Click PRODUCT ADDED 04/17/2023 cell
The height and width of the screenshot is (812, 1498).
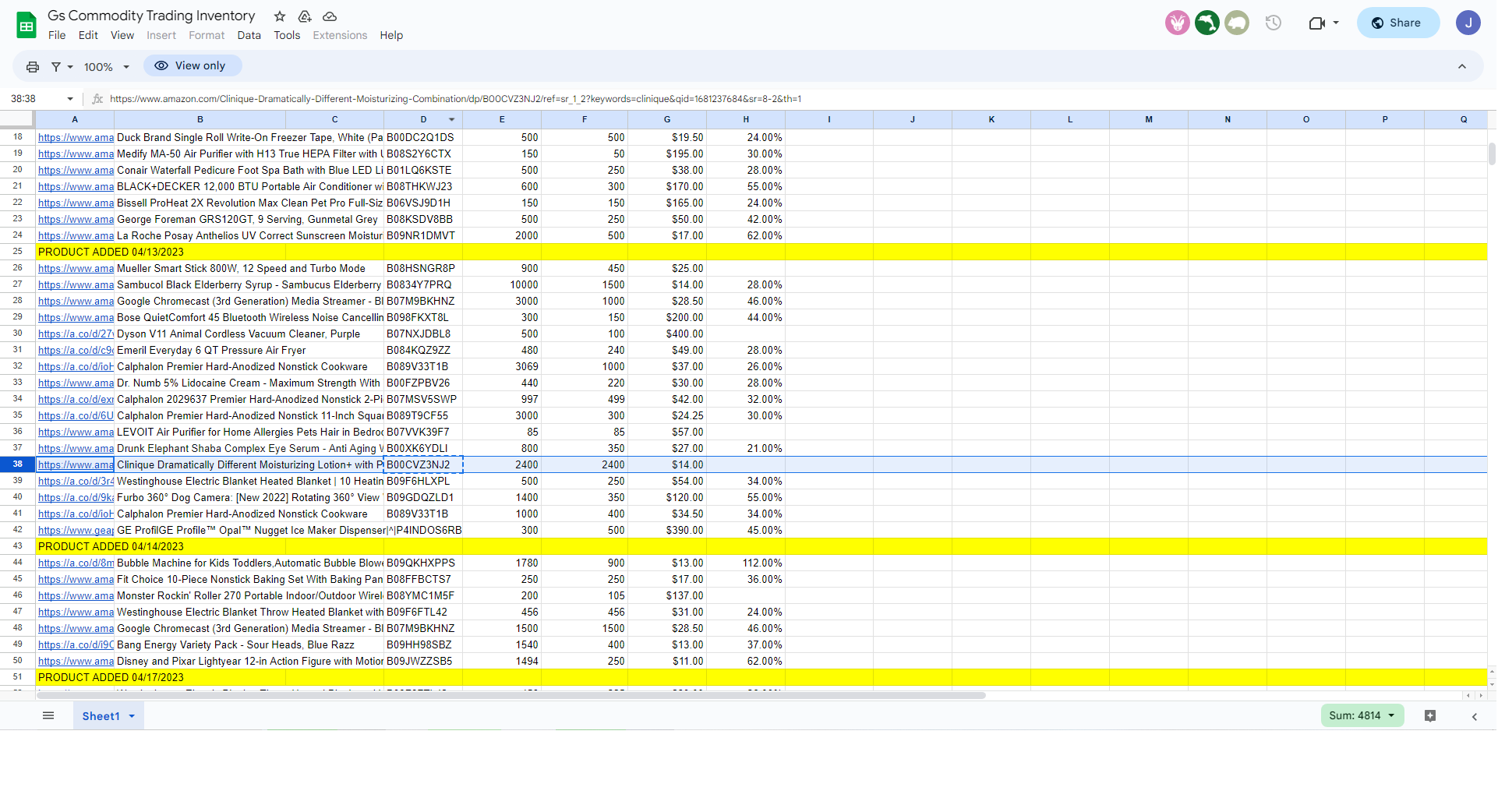(111, 677)
